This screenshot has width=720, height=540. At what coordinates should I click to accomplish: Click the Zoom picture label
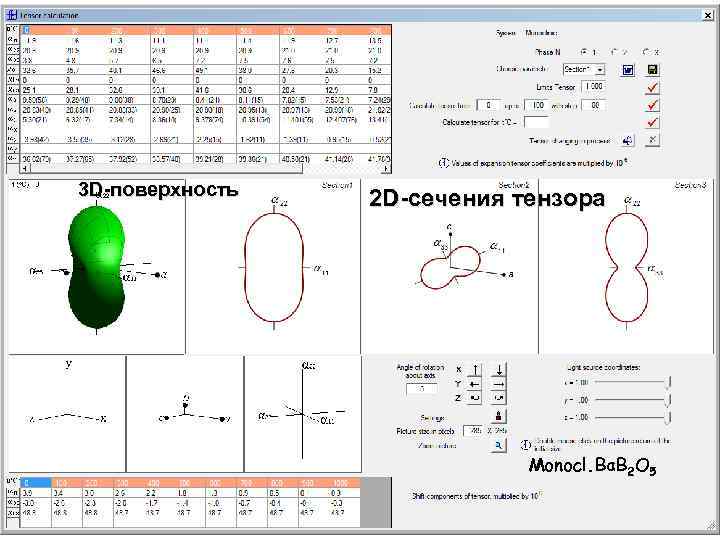coord(437,445)
